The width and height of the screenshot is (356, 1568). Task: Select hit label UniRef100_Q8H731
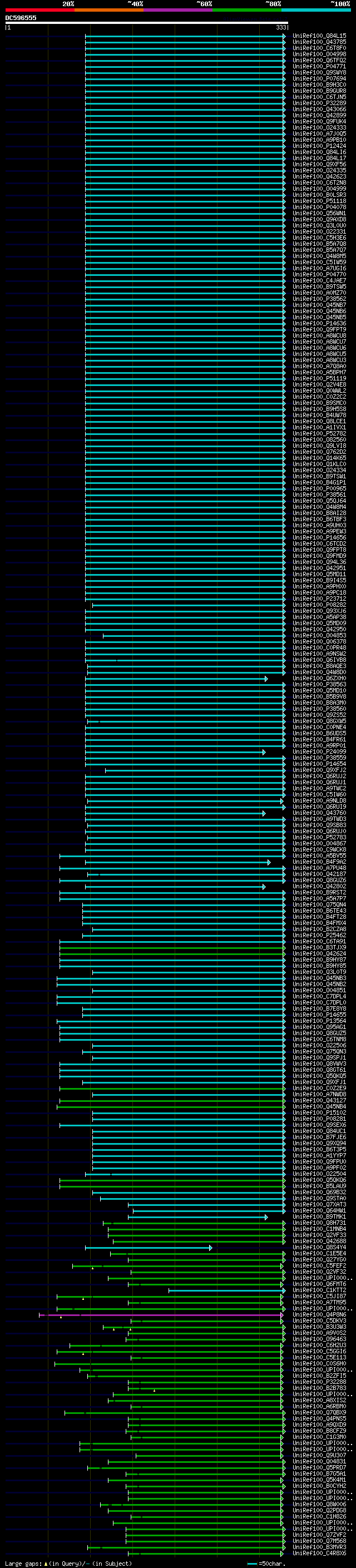point(319,1223)
